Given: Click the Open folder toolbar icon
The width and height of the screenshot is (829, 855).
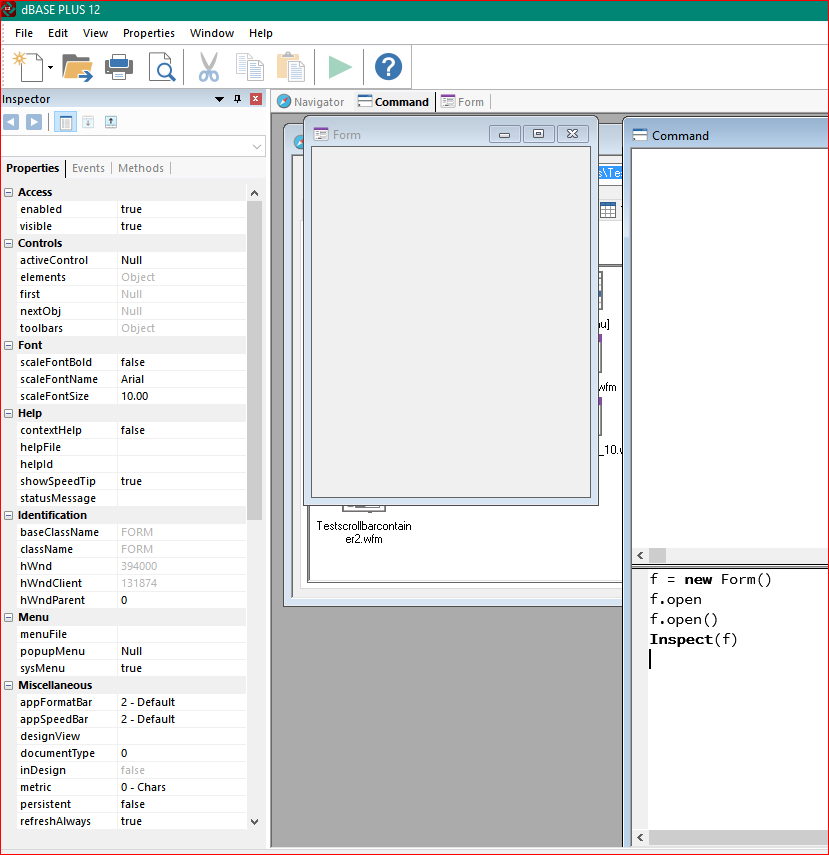Looking at the screenshot, I should (x=77, y=67).
